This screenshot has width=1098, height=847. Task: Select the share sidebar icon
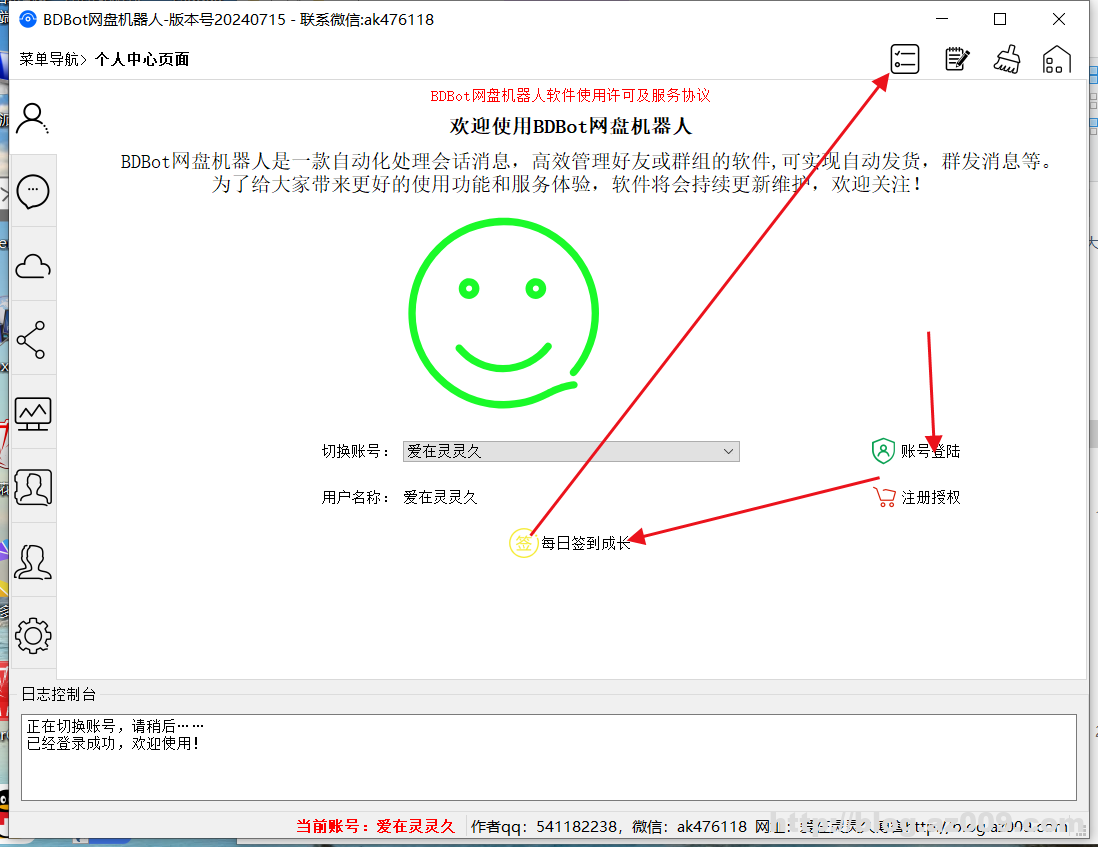coord(33,340)
